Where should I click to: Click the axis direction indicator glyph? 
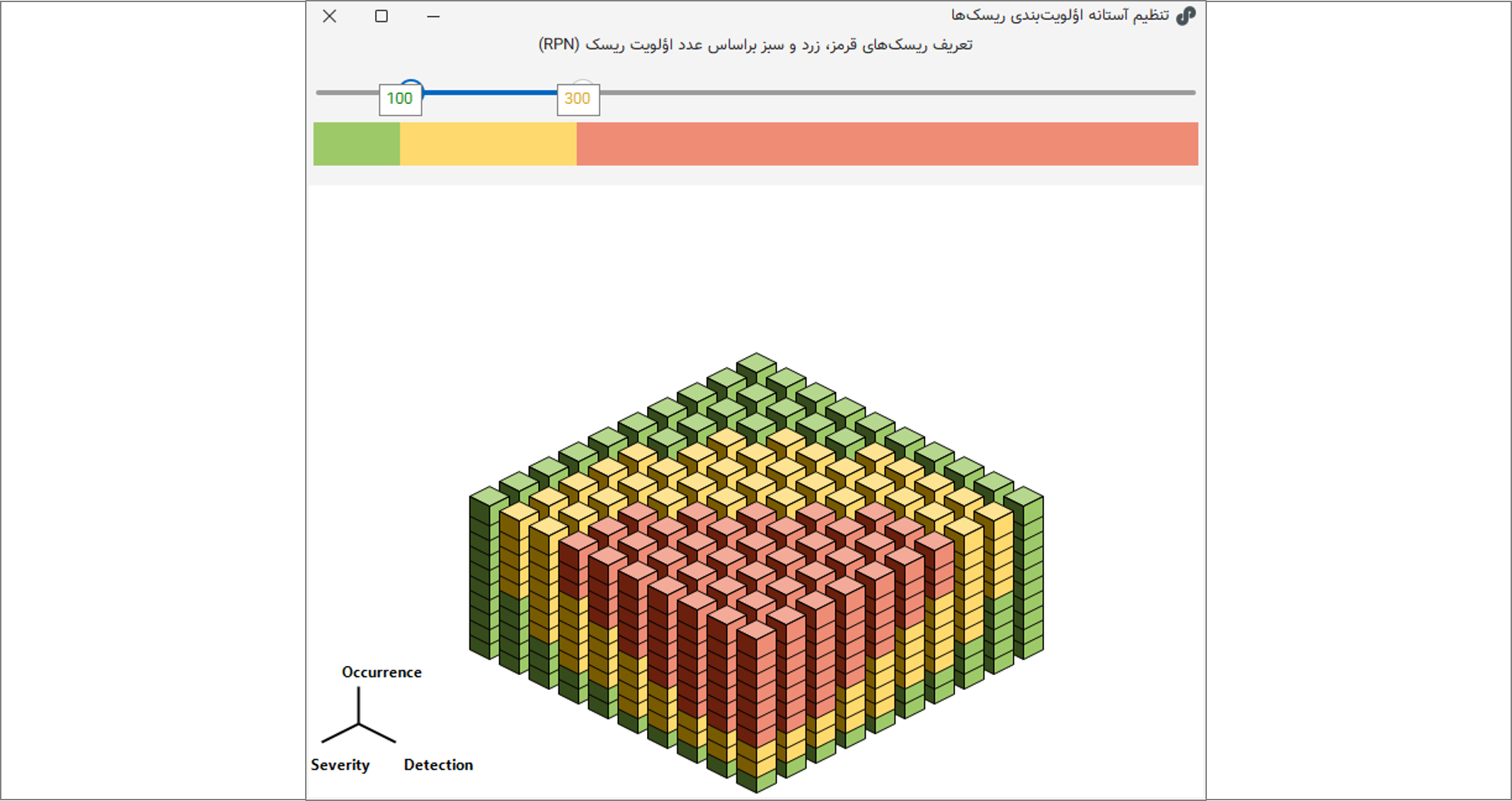point(358,716)
